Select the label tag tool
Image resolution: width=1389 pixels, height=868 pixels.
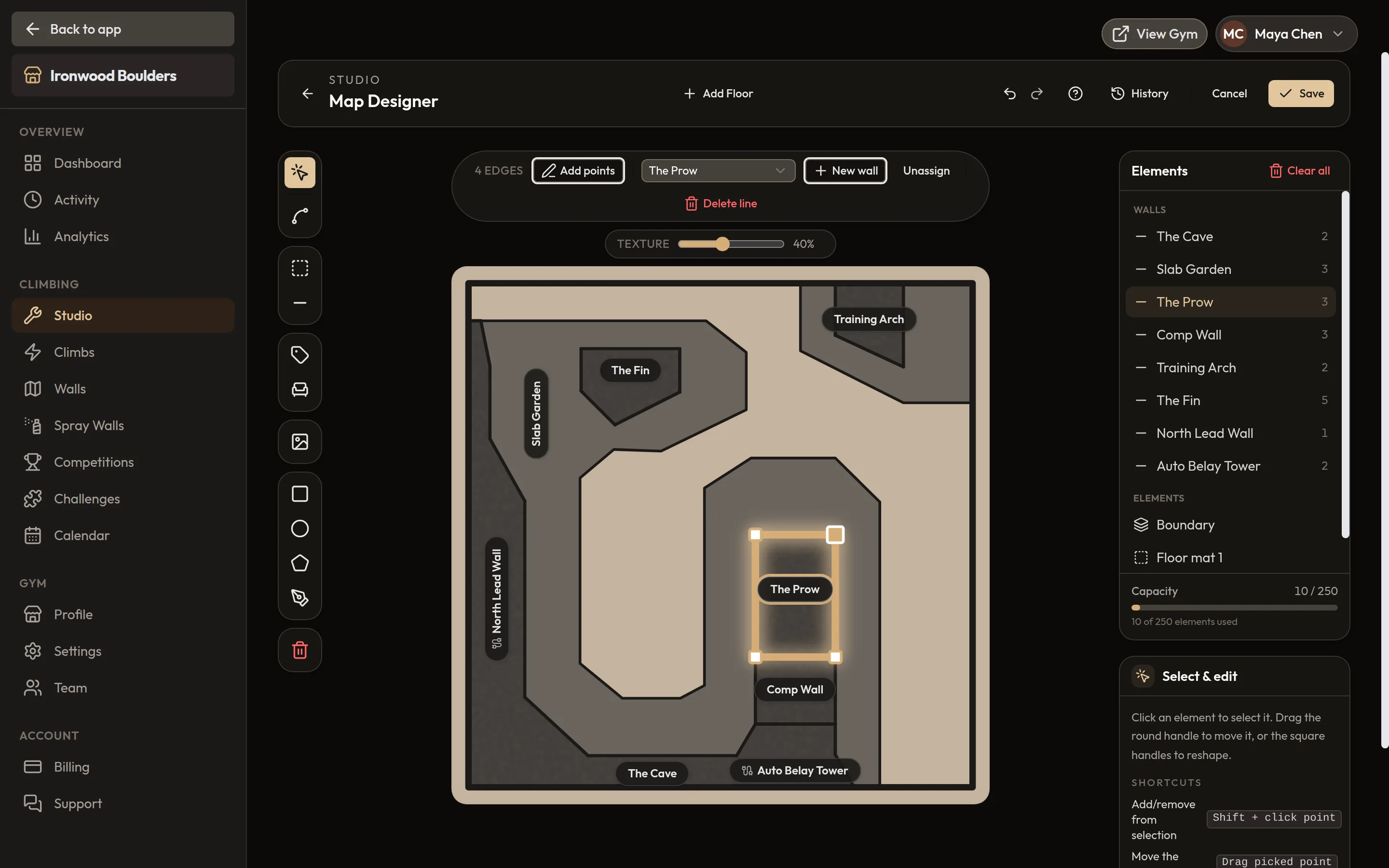click(300, 355)
